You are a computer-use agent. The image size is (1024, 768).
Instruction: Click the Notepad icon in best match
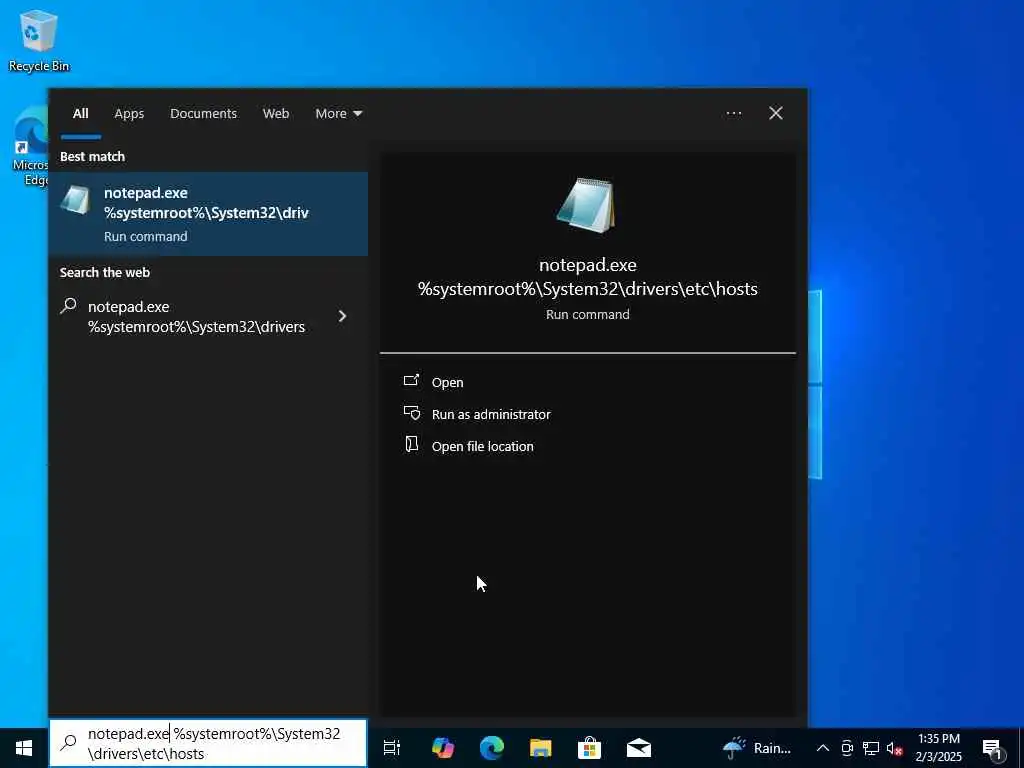pos(75,200)
